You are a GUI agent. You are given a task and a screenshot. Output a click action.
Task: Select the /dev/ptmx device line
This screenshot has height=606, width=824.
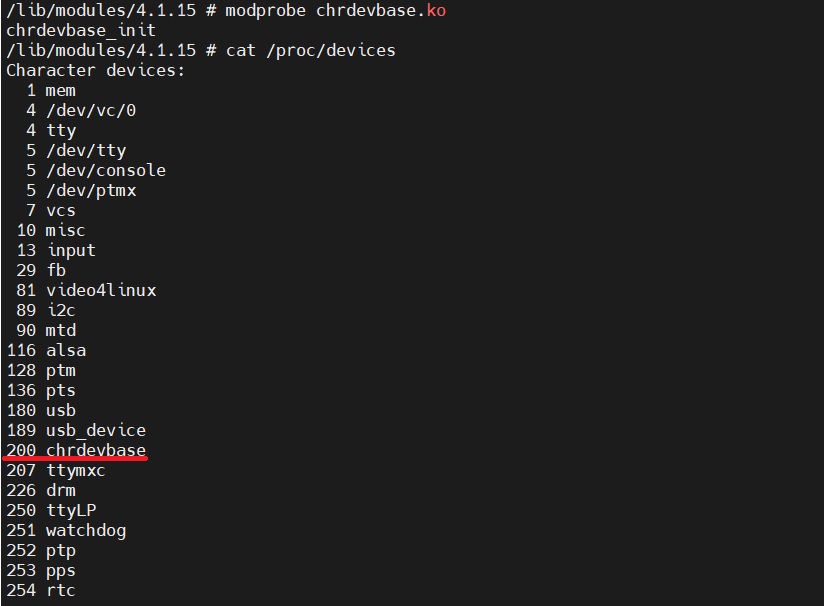[81, 190]
